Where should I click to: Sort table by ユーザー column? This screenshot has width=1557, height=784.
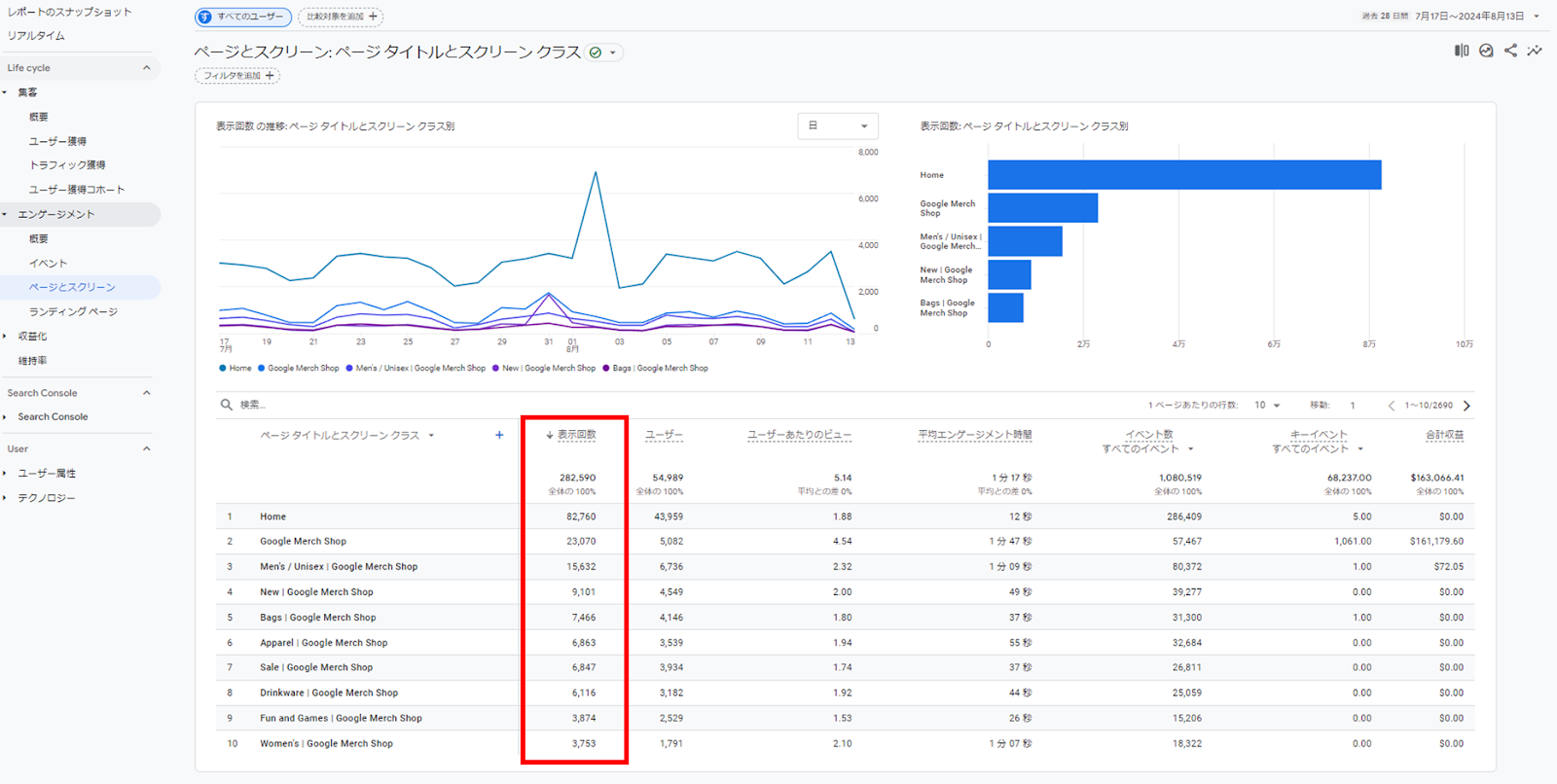664,435
